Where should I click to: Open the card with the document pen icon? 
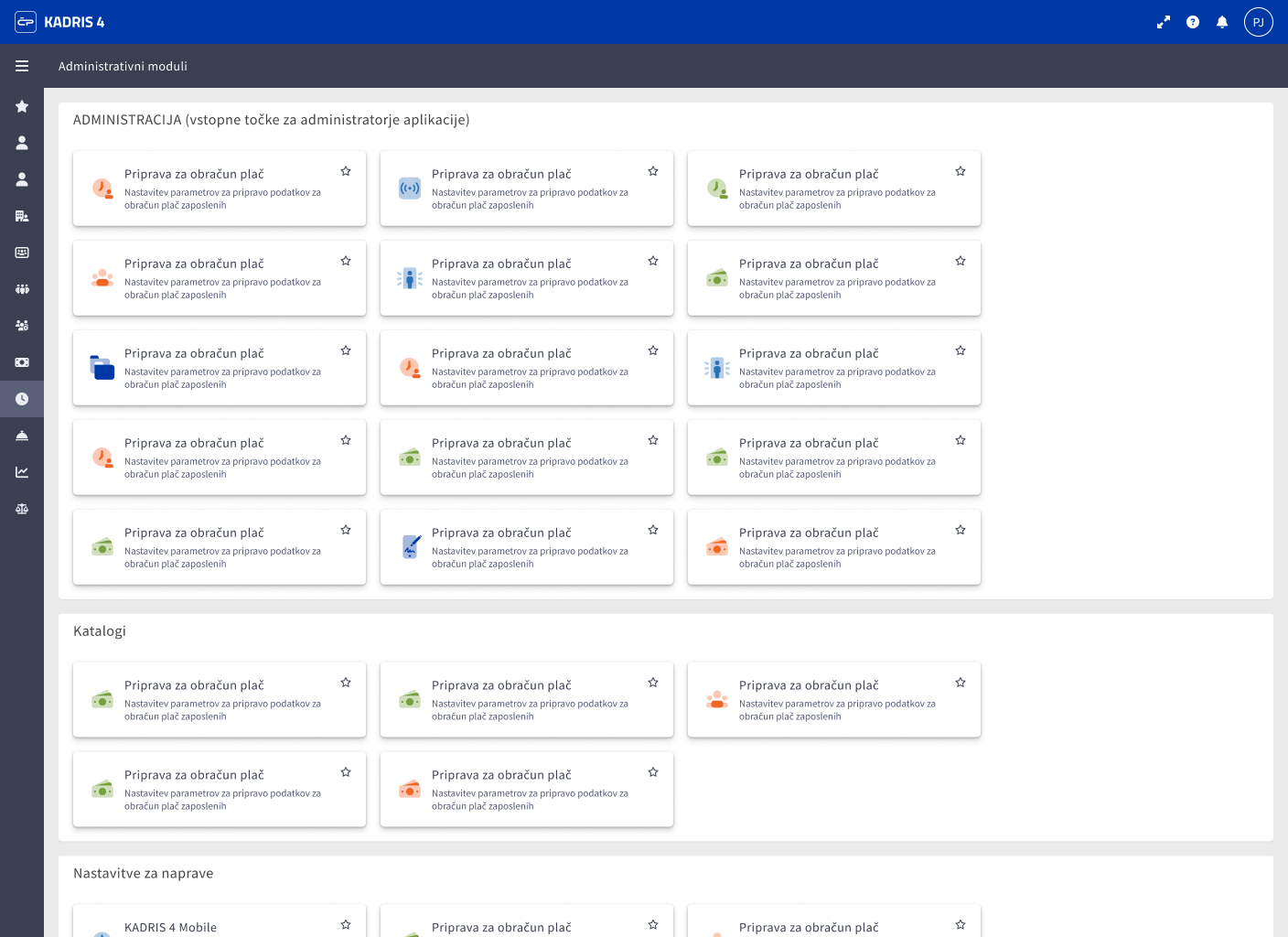pos(527,547)
